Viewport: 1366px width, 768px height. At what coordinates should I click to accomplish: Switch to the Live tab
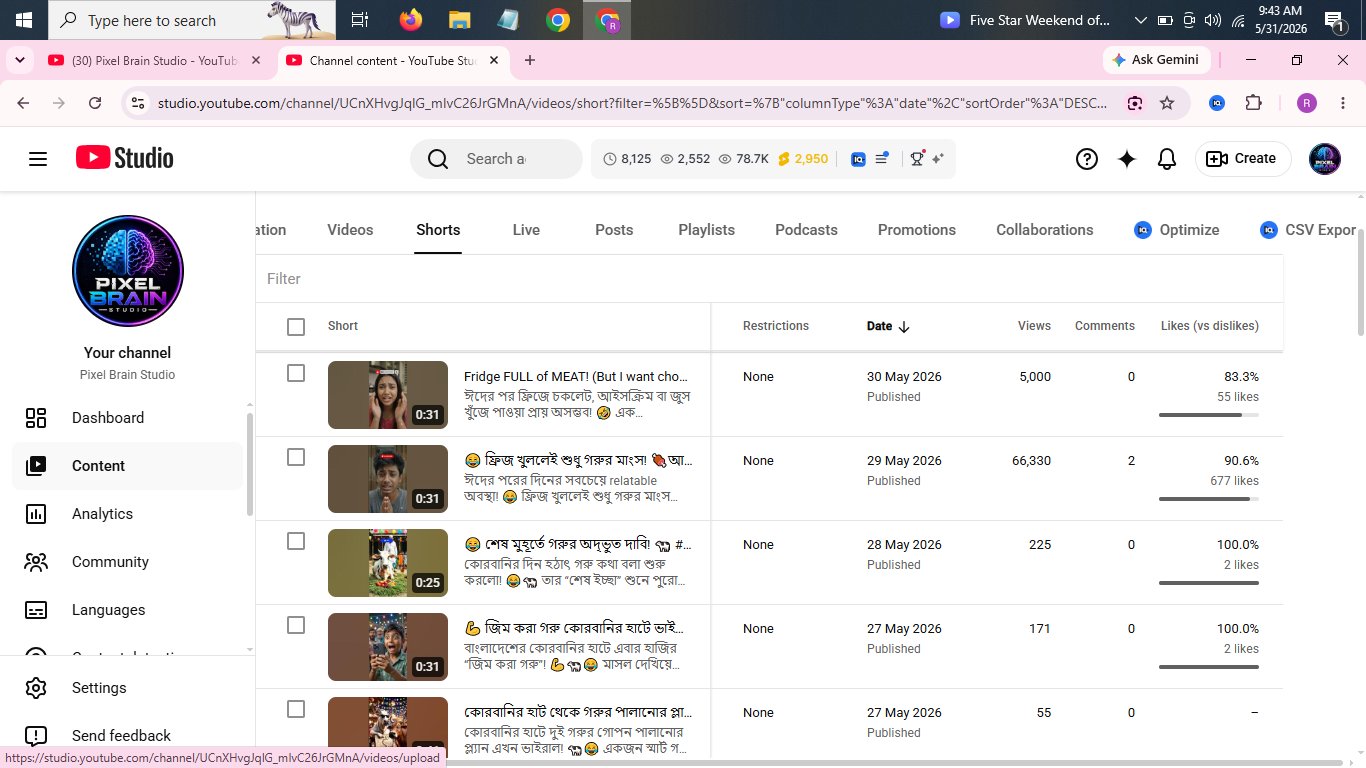(526, 230)
